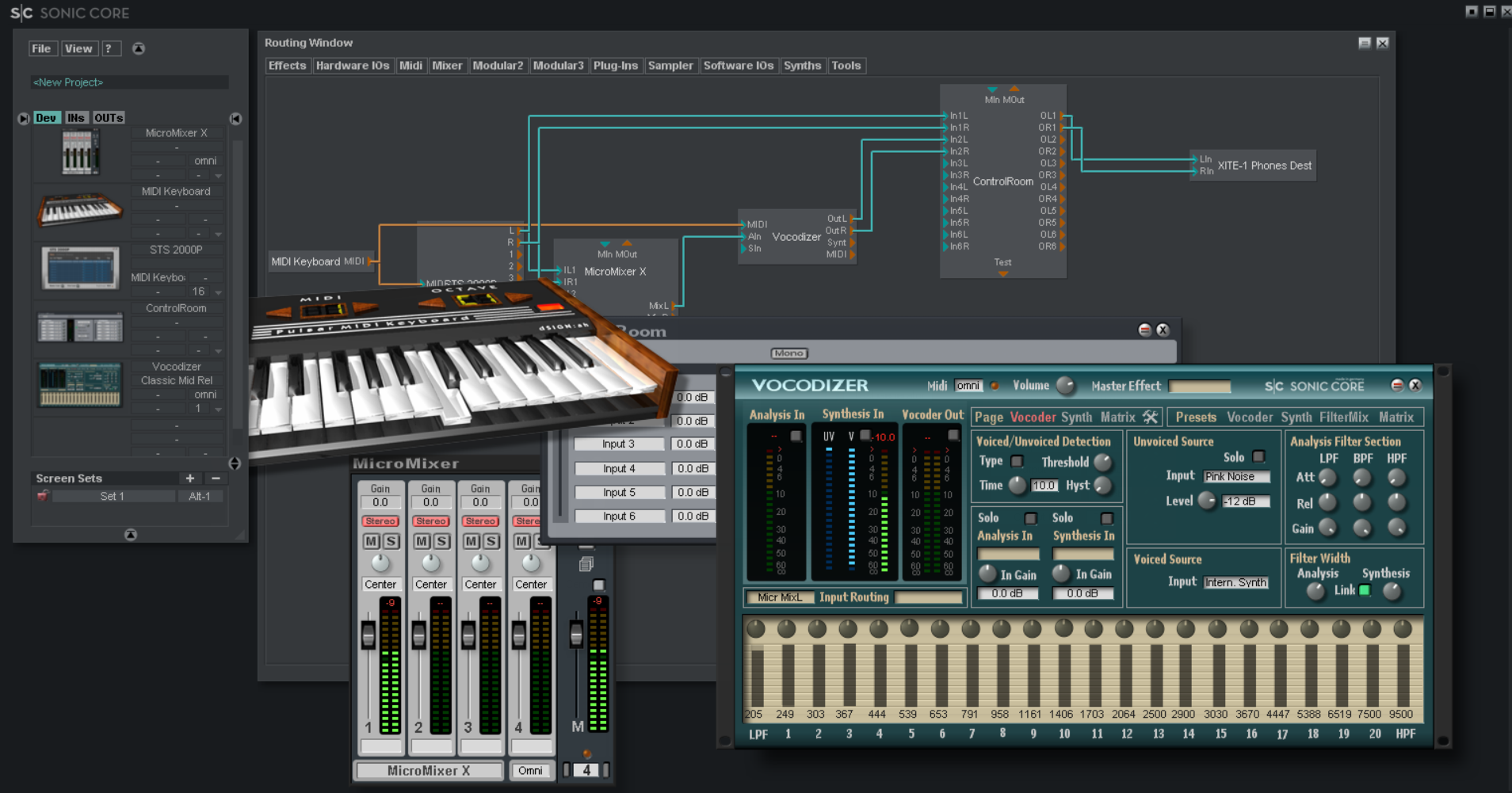This screenshot has width=1512, height=793.
Task: Click the Vocodizer device thumbnail in device list
Action: [x=80, y=384]
